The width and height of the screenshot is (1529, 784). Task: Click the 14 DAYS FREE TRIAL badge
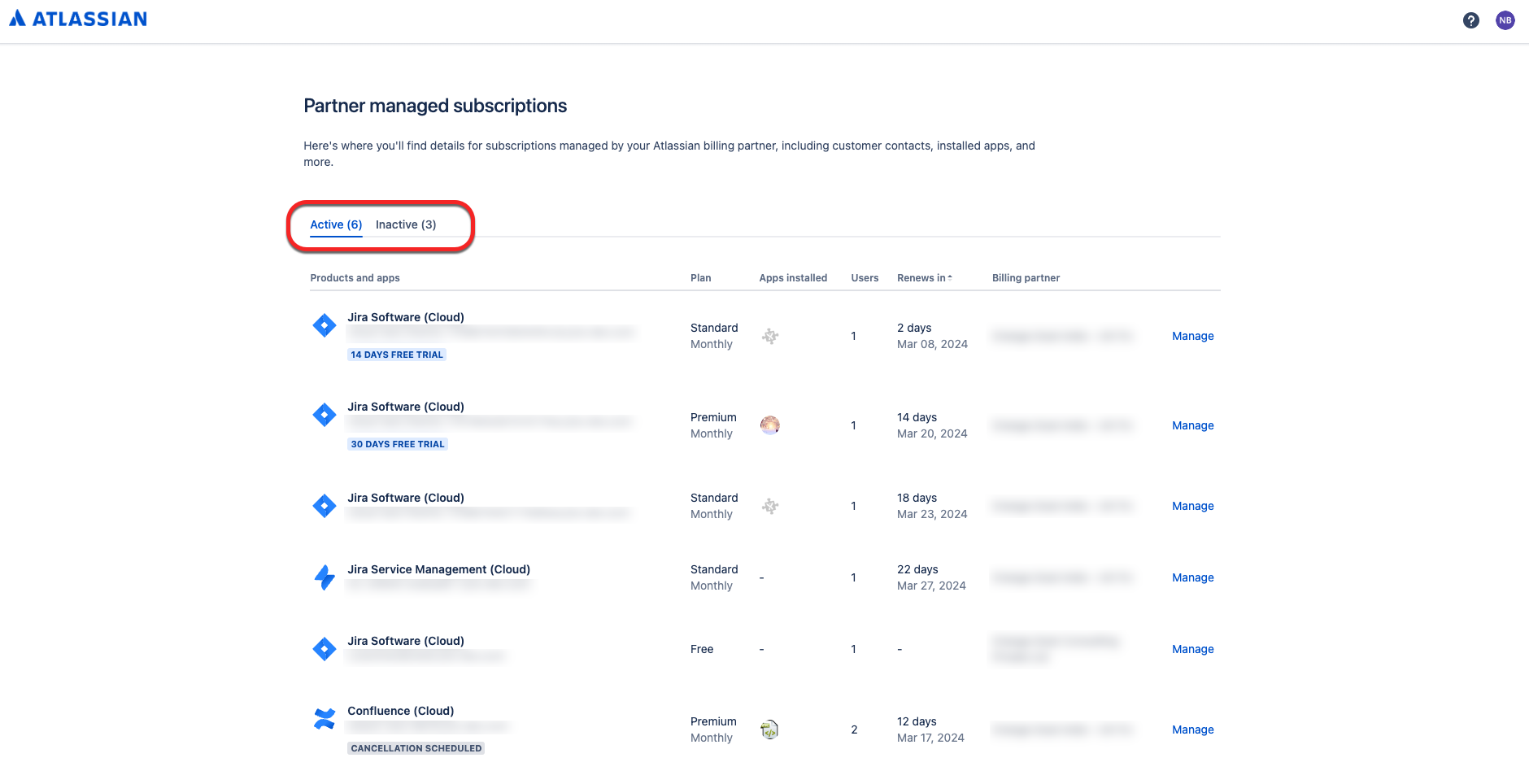tap(397, 355)
